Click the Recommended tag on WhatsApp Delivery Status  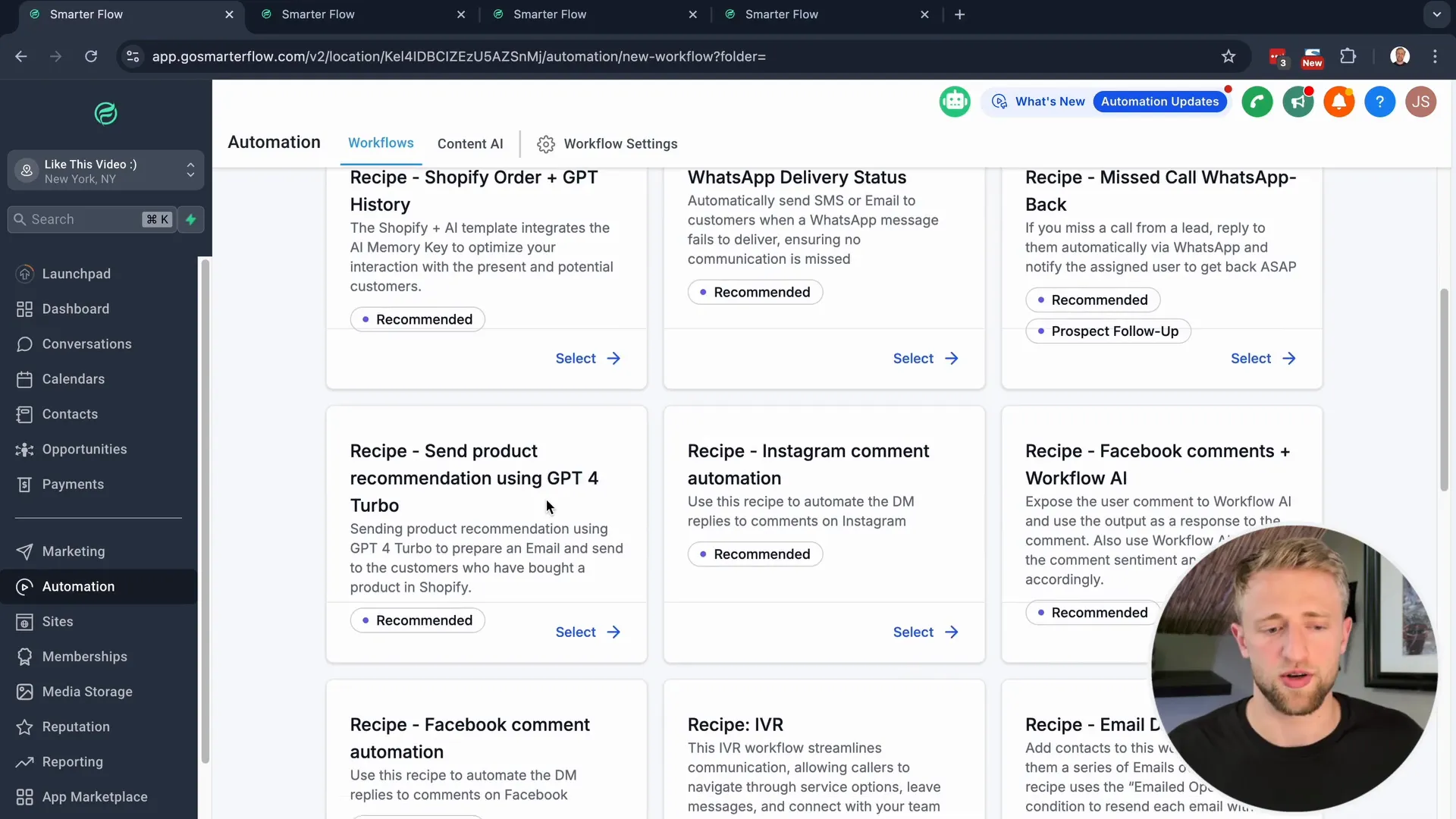(x=755, y=292)
